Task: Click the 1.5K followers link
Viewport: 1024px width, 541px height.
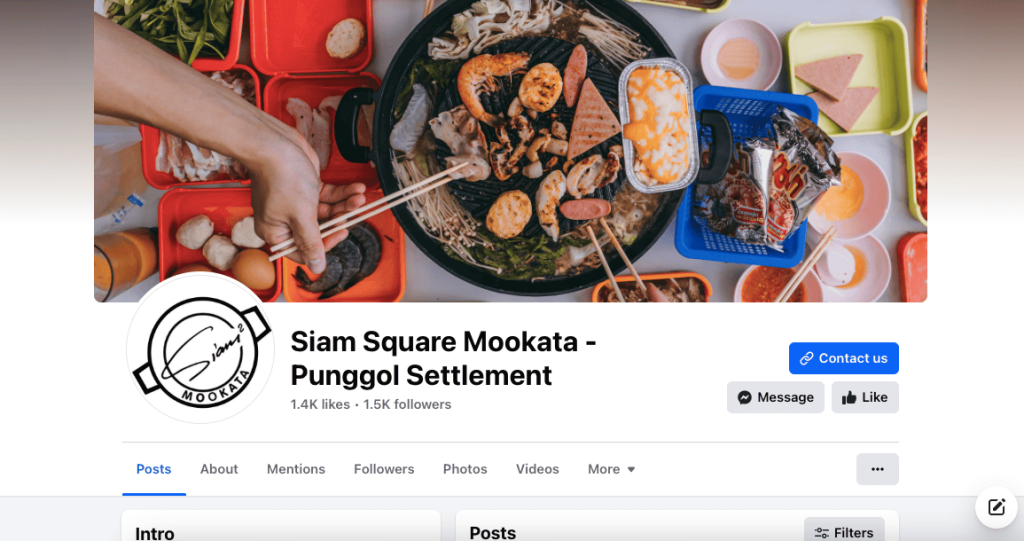Action: tap(408, 404)
